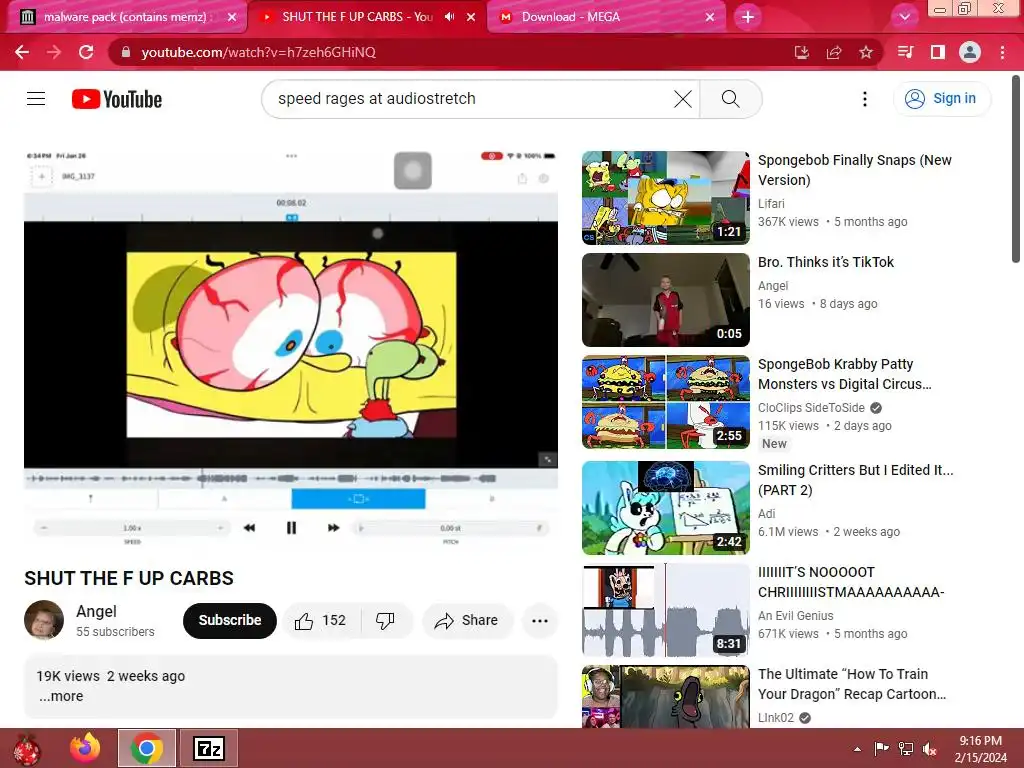Screen dimensions: 1024x768
Task: Open SpongeBob Krabby Patty Monsters thumbnail
Action: click(x=665, y=402)
